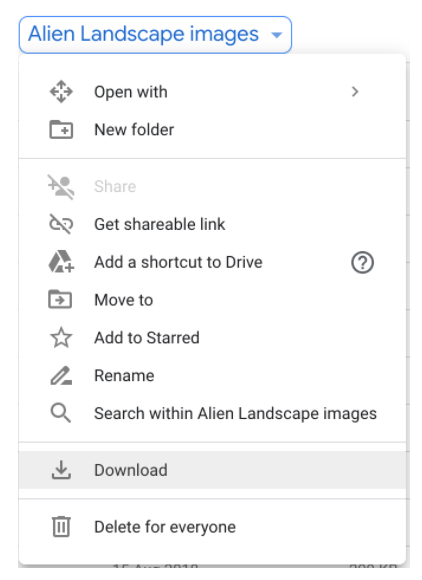Click the Rename pencil icon
Image resolution: width=422 pixels, height=580 pixels.
tap(61, 375)
